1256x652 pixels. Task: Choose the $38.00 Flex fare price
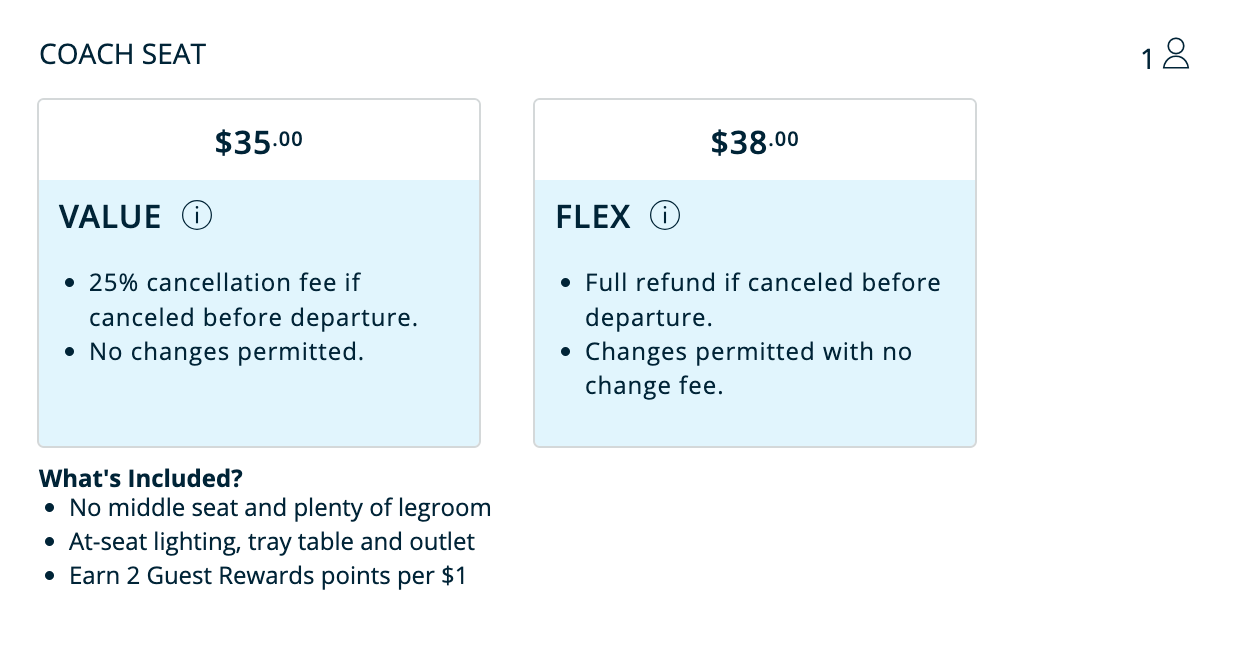pyautogui.click(x=754, y=142)
